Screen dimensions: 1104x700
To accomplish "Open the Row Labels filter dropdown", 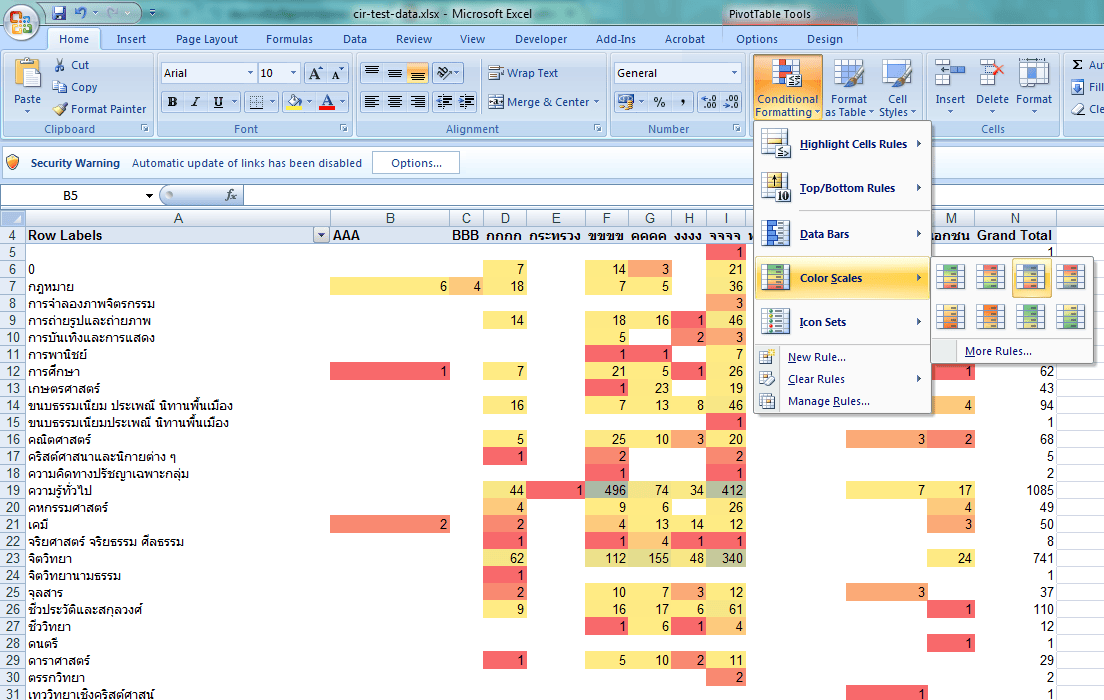I will point(320,235).
